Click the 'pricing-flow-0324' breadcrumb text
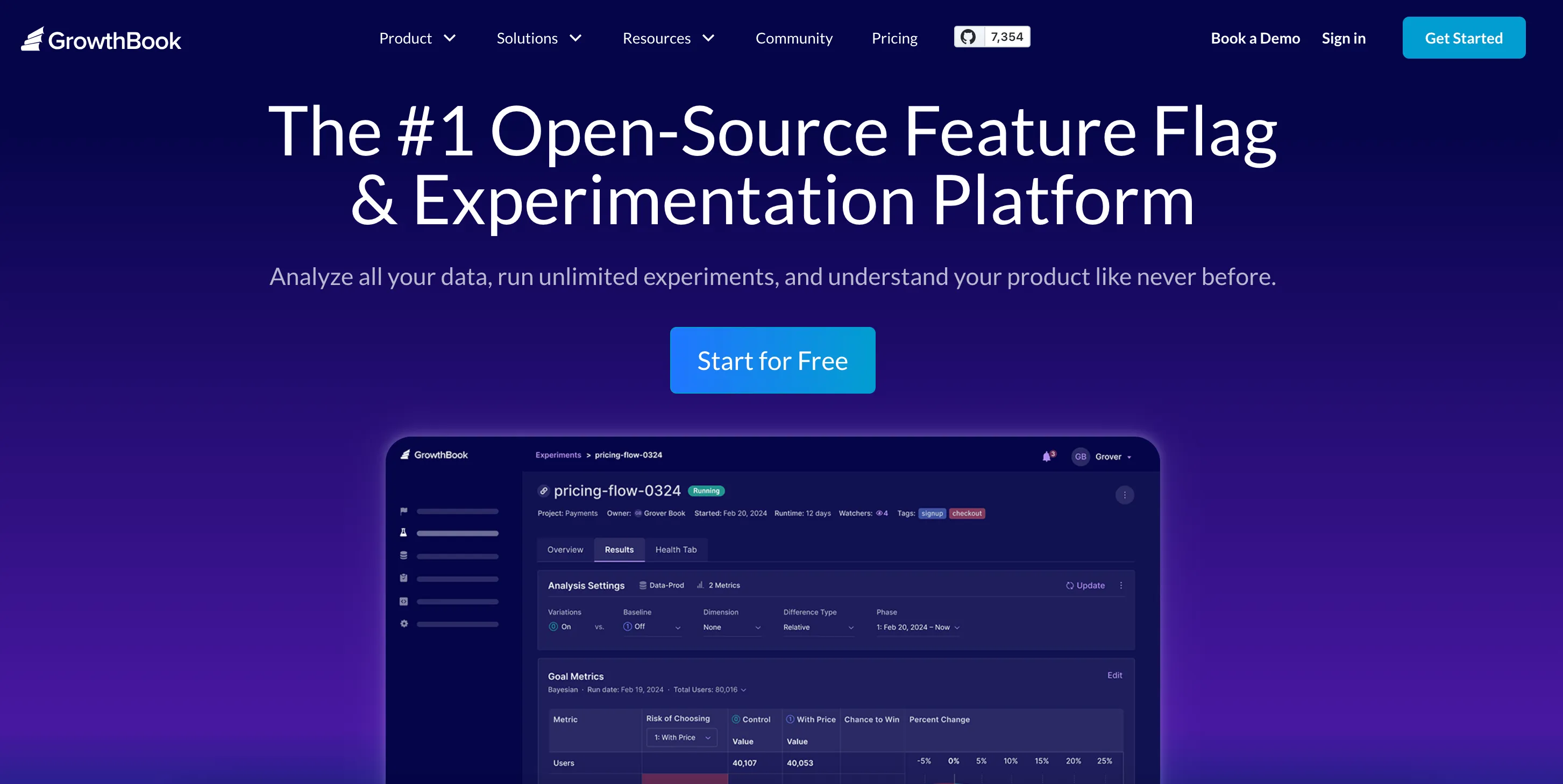Image resolution: width=1563 pixels, height=784 pixels. pyautogui.click(x=628, y=455)
